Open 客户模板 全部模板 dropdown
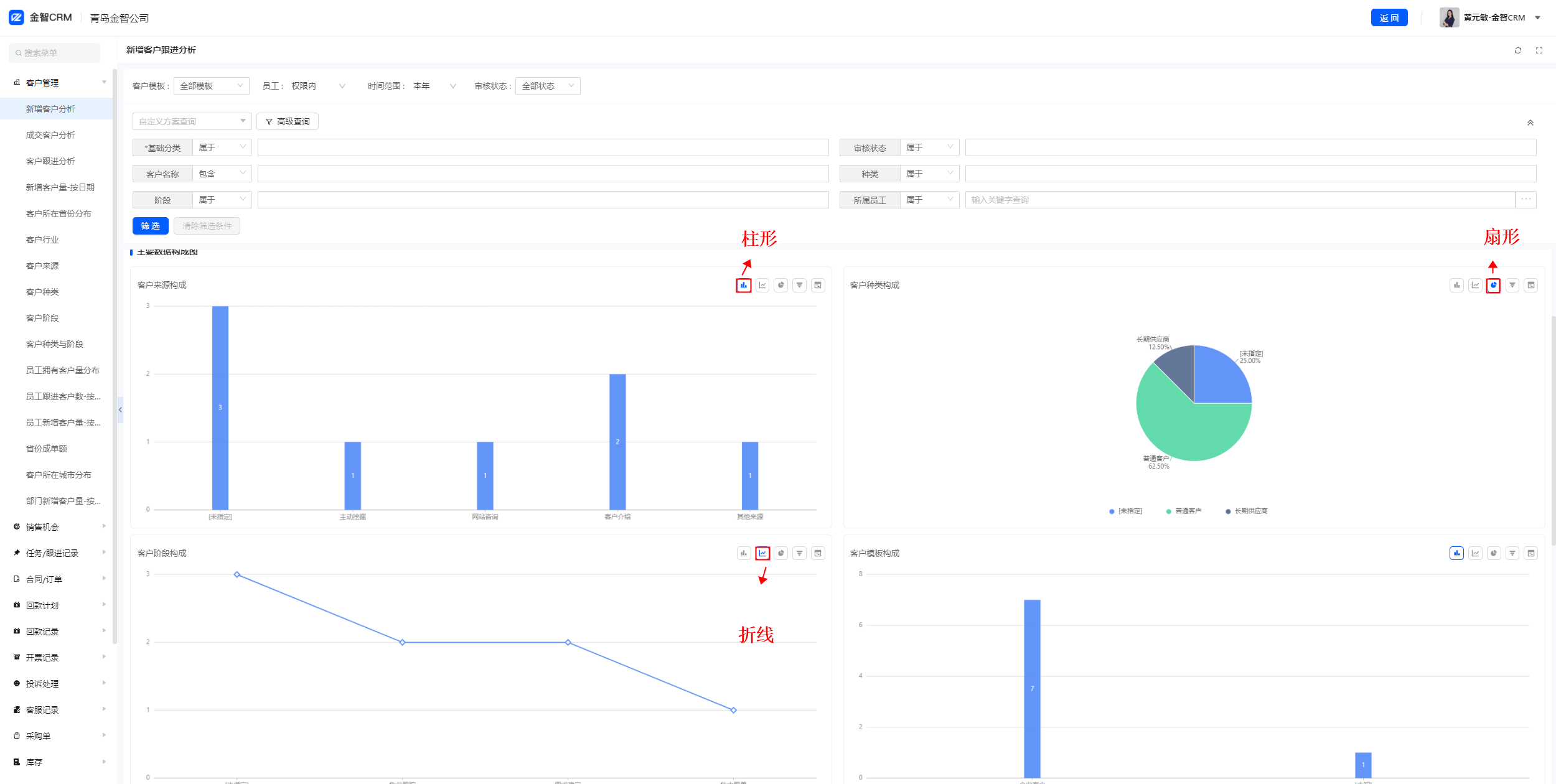 (212, 86)
